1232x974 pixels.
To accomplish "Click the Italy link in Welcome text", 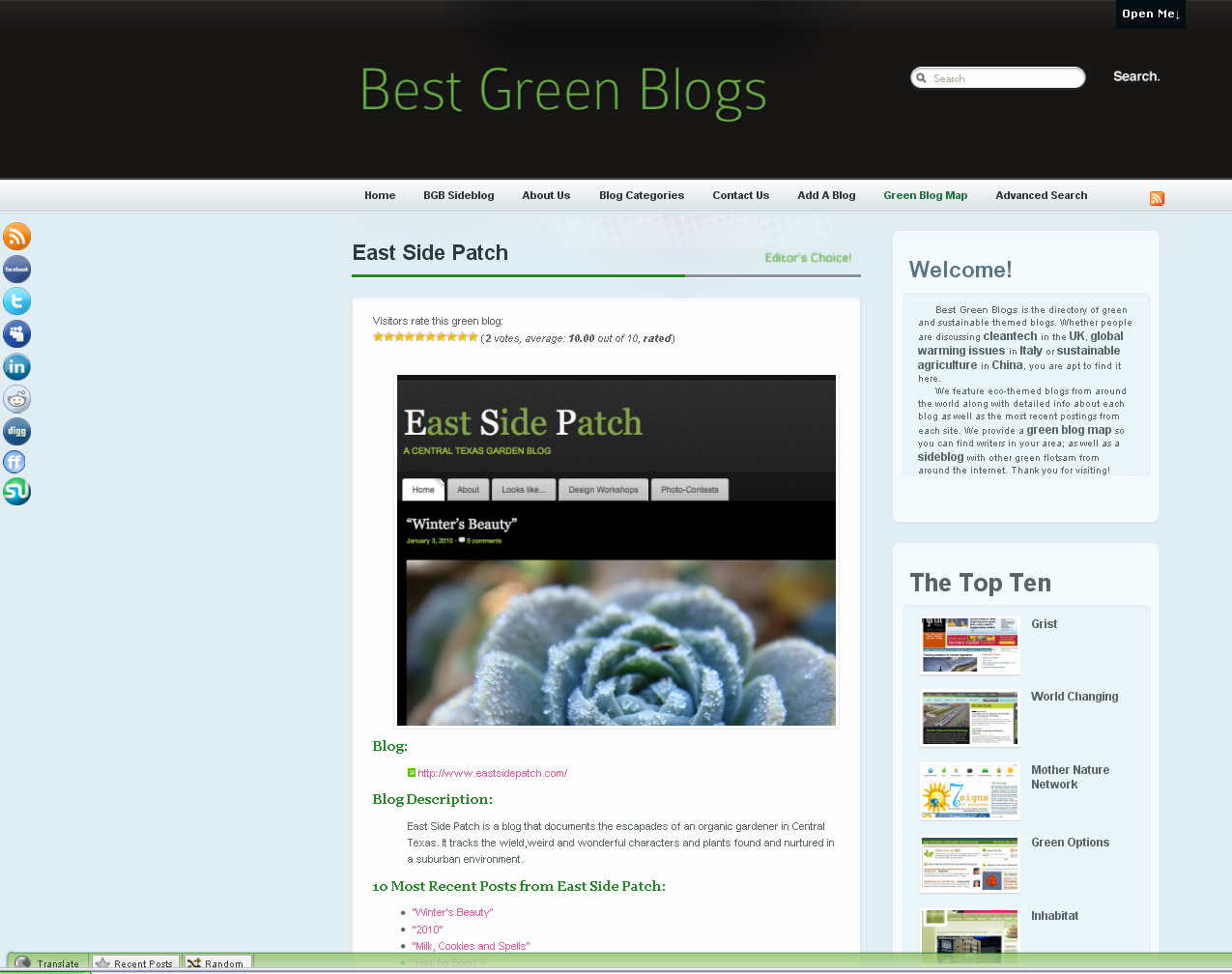I will [1031, 351].
